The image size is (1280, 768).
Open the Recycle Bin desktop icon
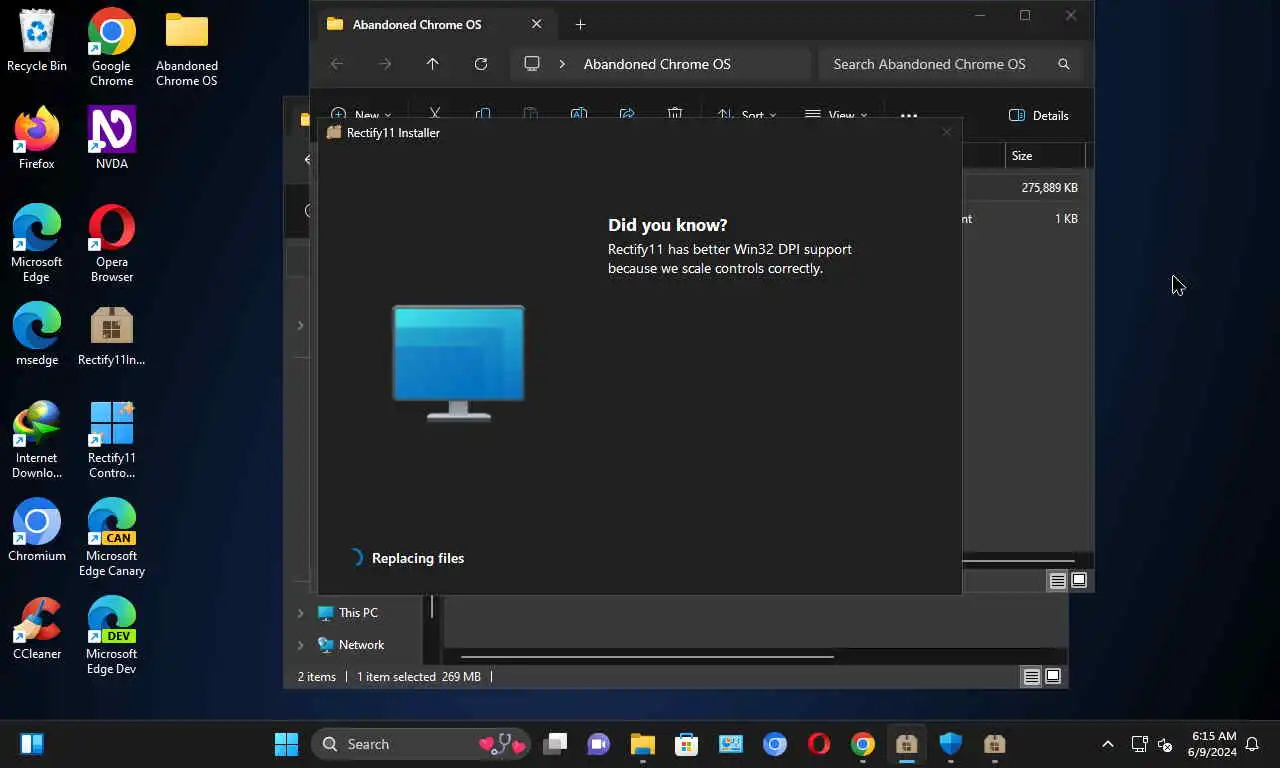tap(37, 41)
